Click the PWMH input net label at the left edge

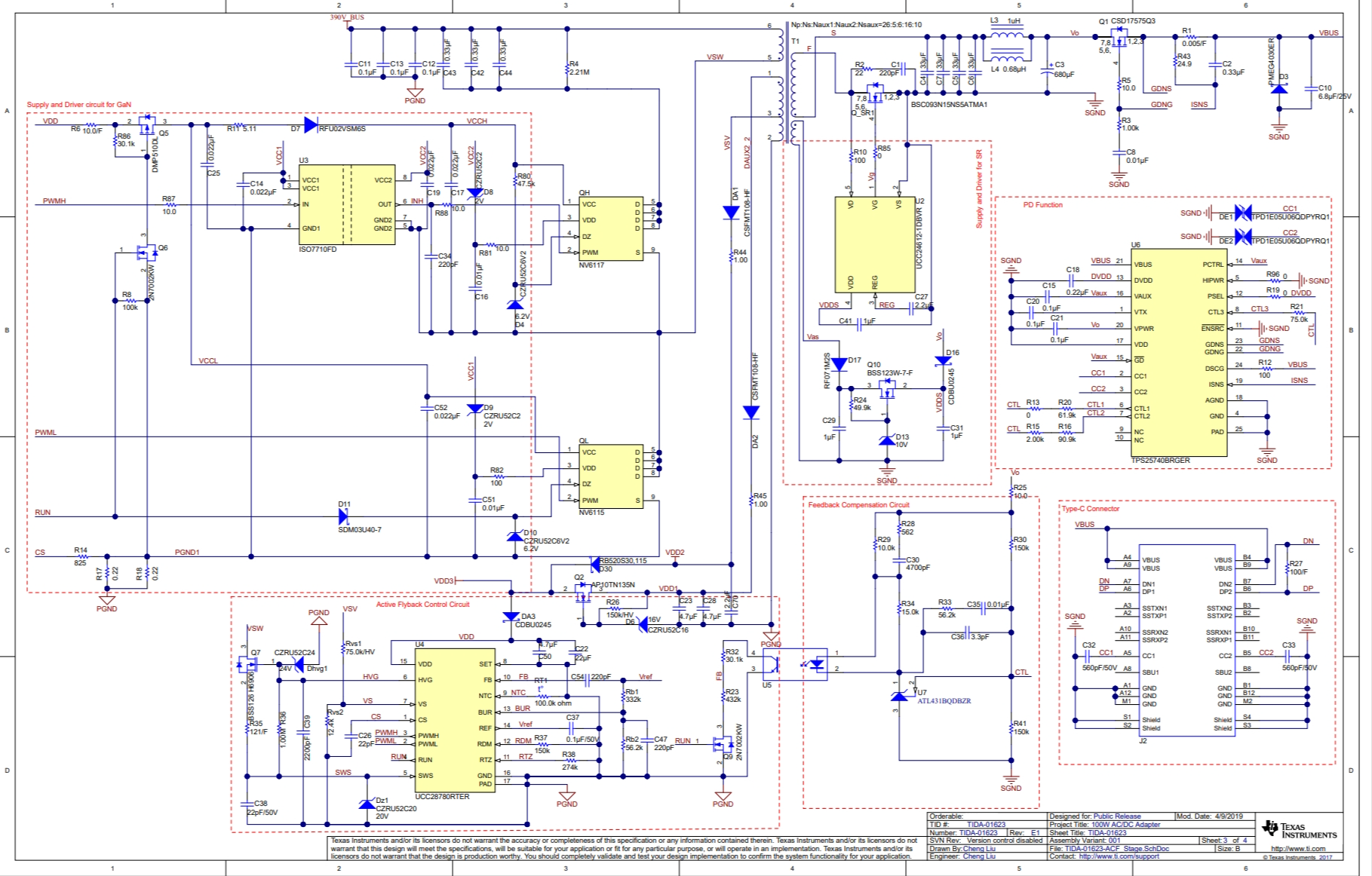[54, 201]
